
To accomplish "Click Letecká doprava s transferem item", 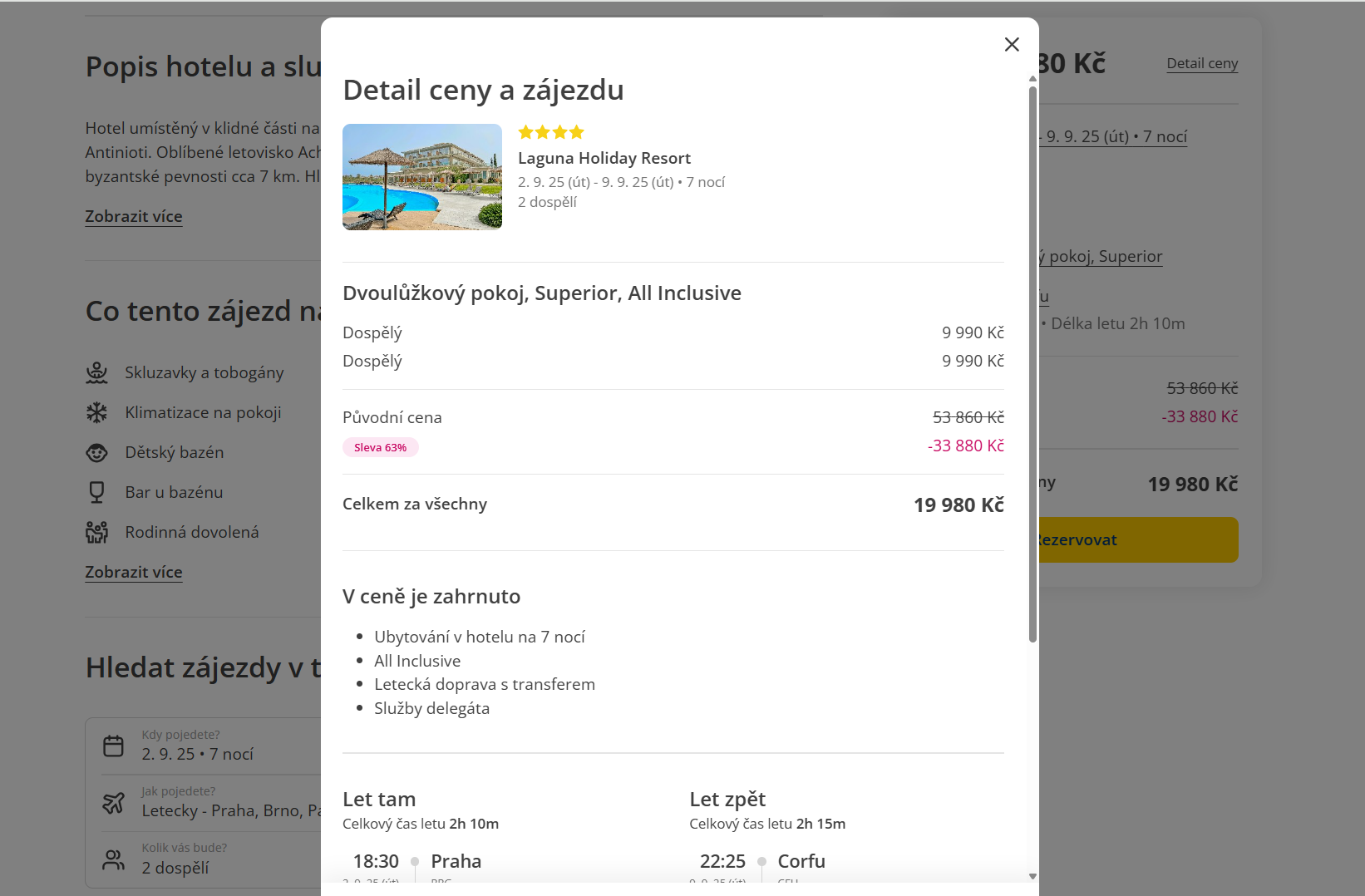I will 485,684.
